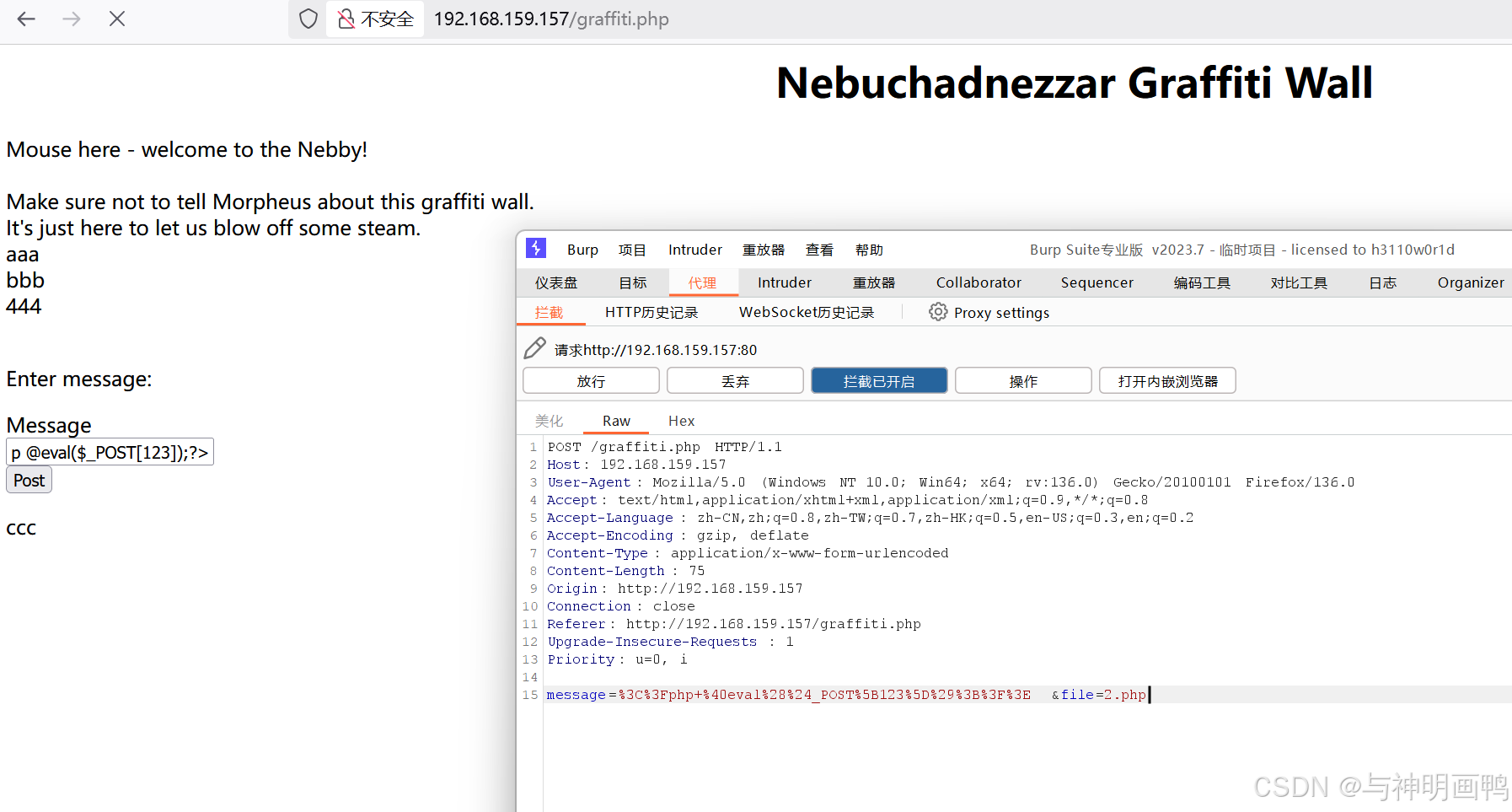Click the Post button on graffiti page
This screenshot has height=812, width=1512.
click(29, 480)
